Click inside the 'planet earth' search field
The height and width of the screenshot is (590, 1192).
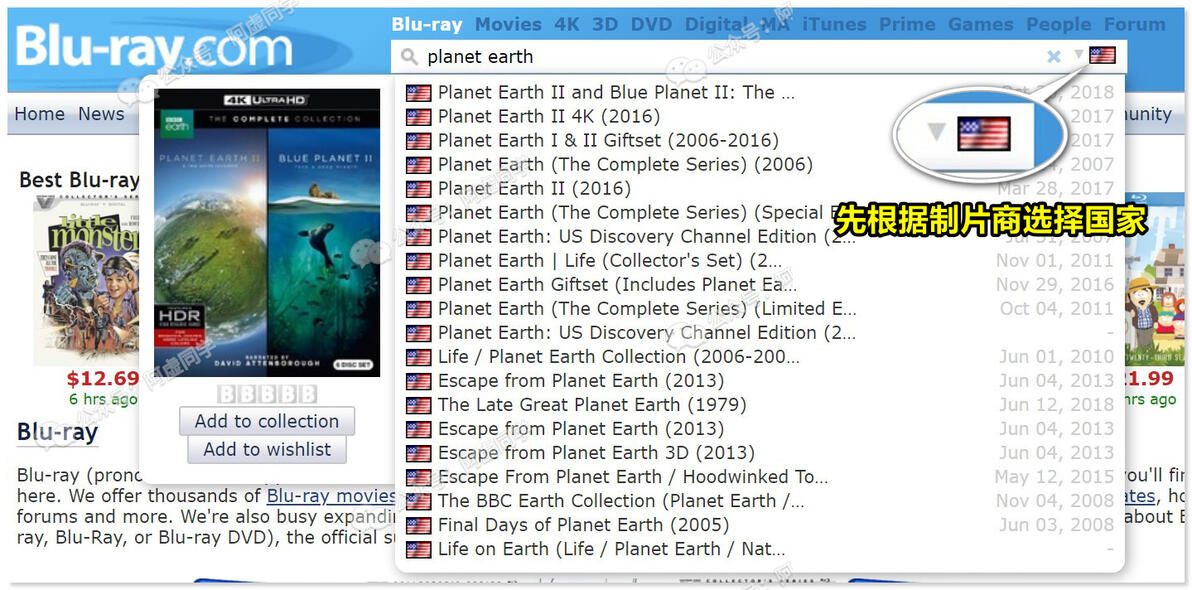pyautogui.click(x=730, y=57)
